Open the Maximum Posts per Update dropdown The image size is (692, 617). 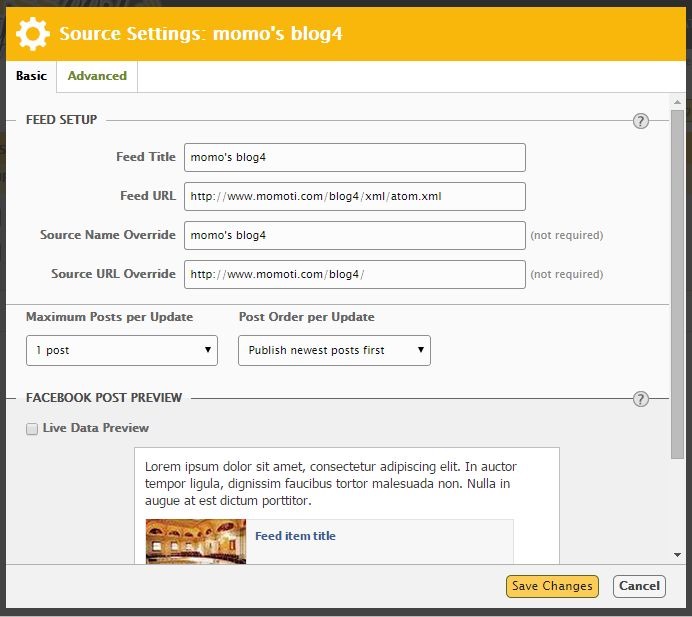tap(122, 350)
